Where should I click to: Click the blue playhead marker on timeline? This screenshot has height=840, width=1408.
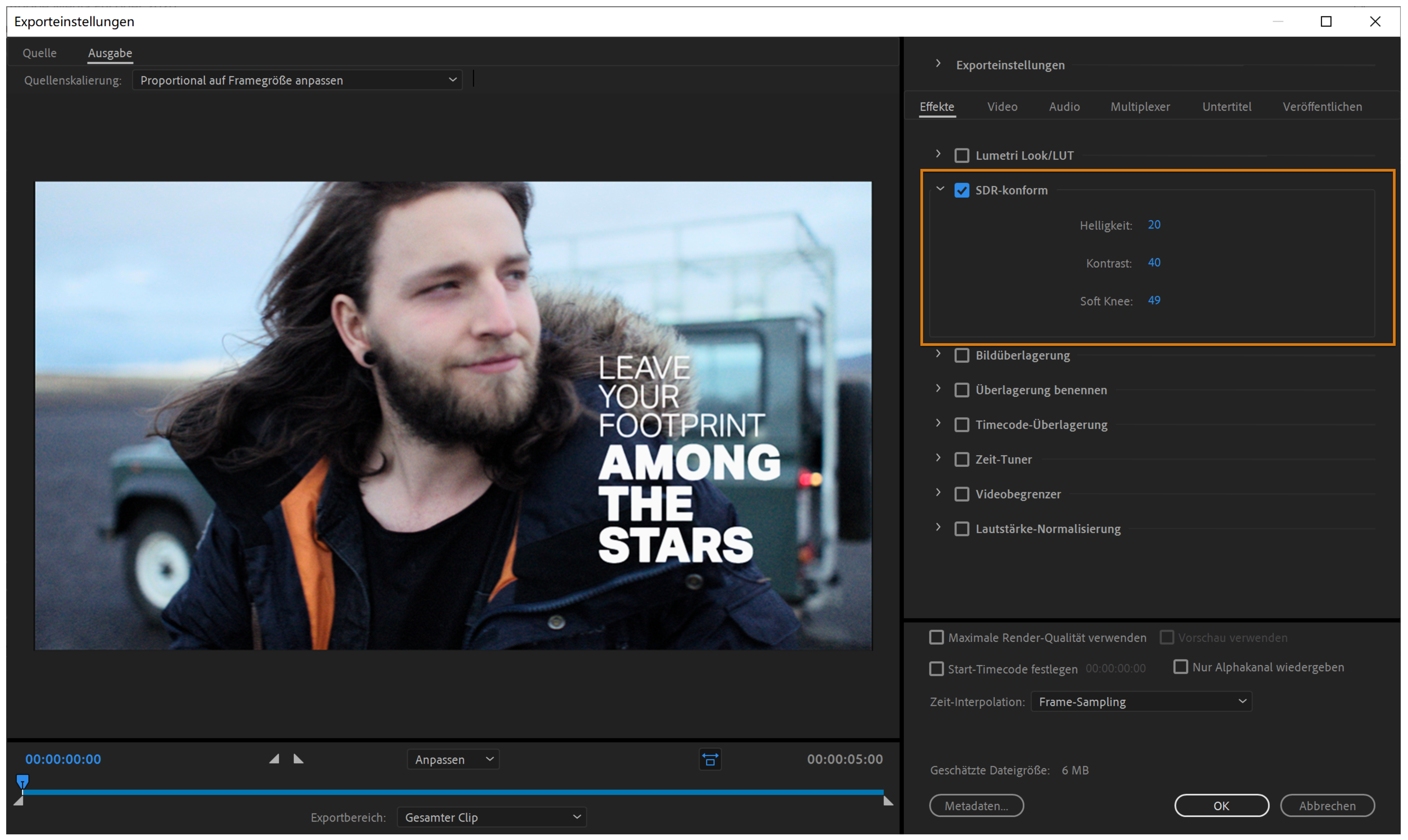point(22,782)
